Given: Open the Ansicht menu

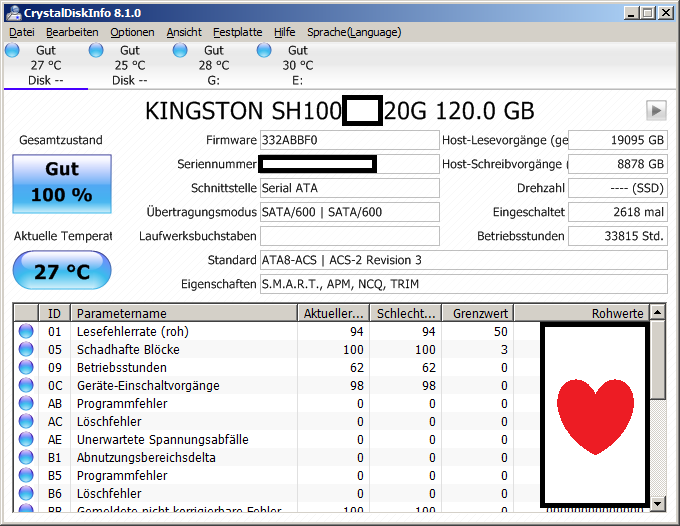Looking at the screenshot, I should coord(184,32).
